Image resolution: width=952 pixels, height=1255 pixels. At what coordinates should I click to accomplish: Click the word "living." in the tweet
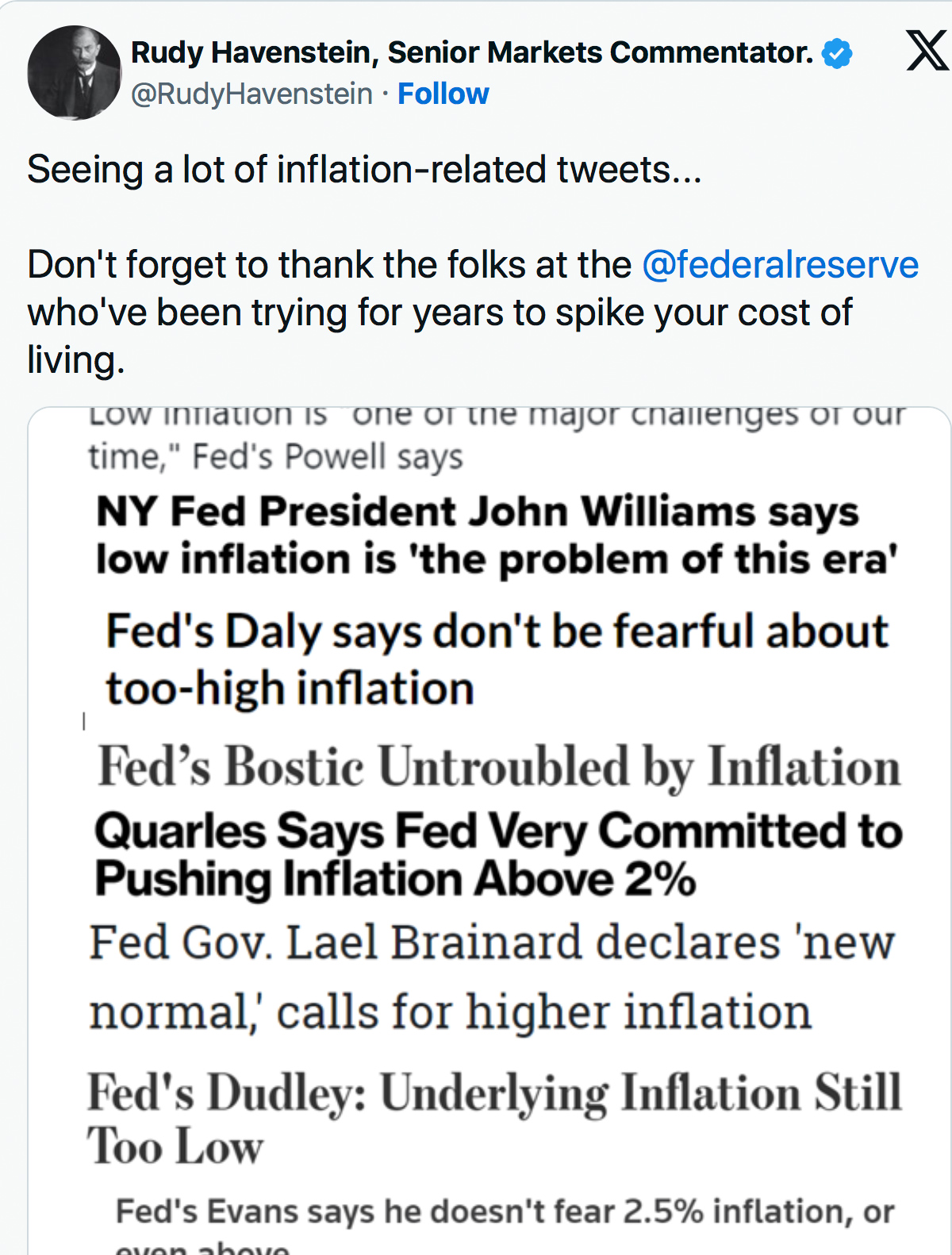click(x=76, y=360)
